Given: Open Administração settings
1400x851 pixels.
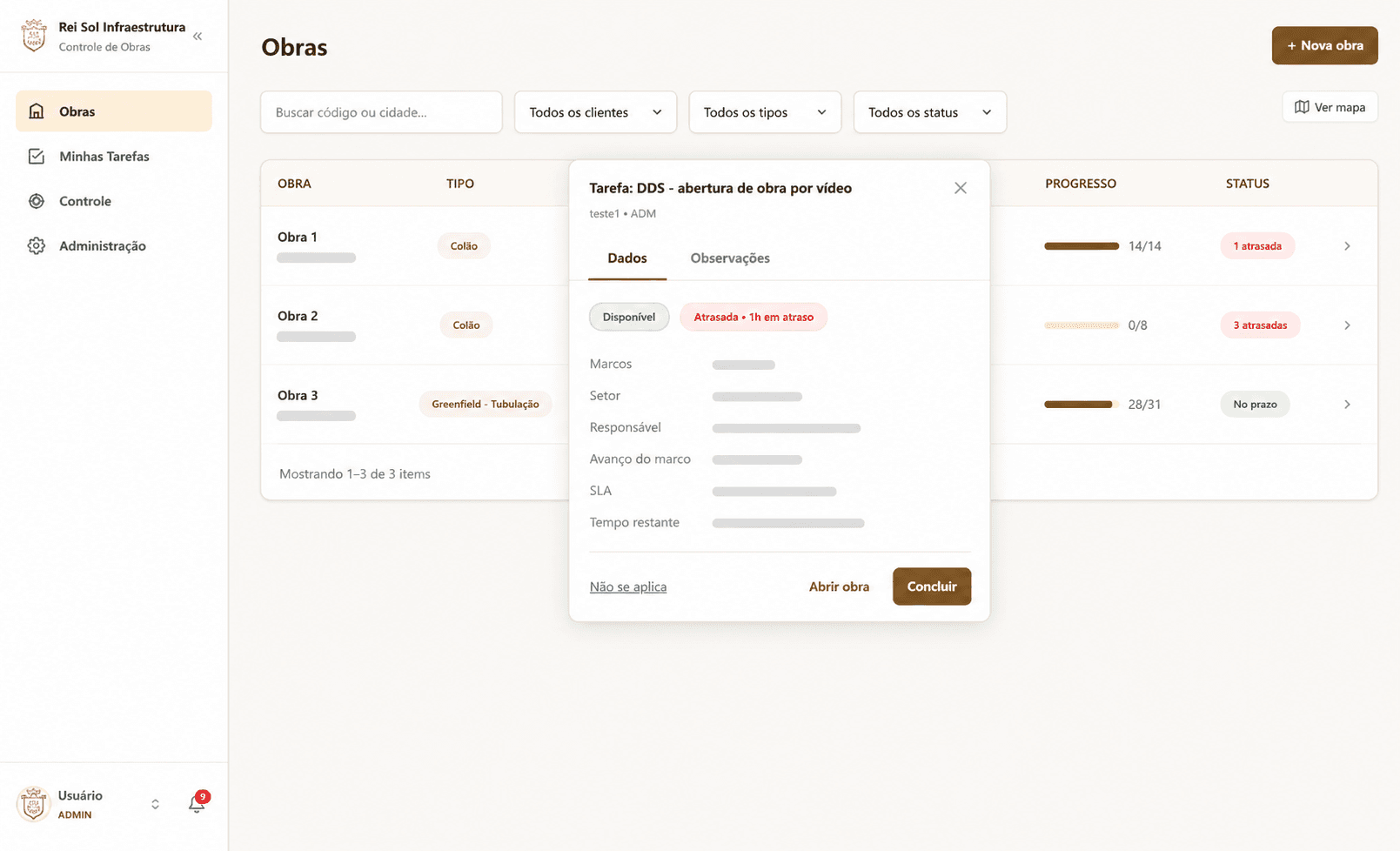Looking at the screenshot, I should coord(114,246).
